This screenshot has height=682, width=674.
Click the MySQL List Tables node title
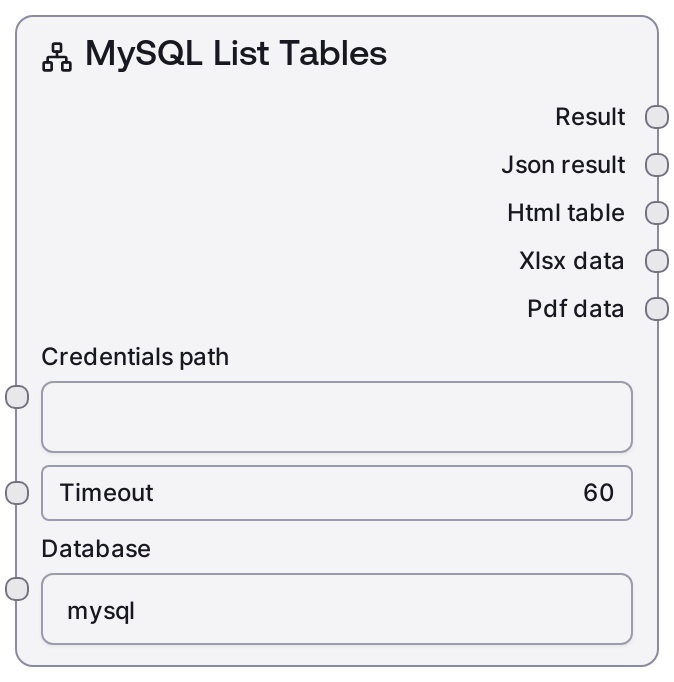(236, 54)
